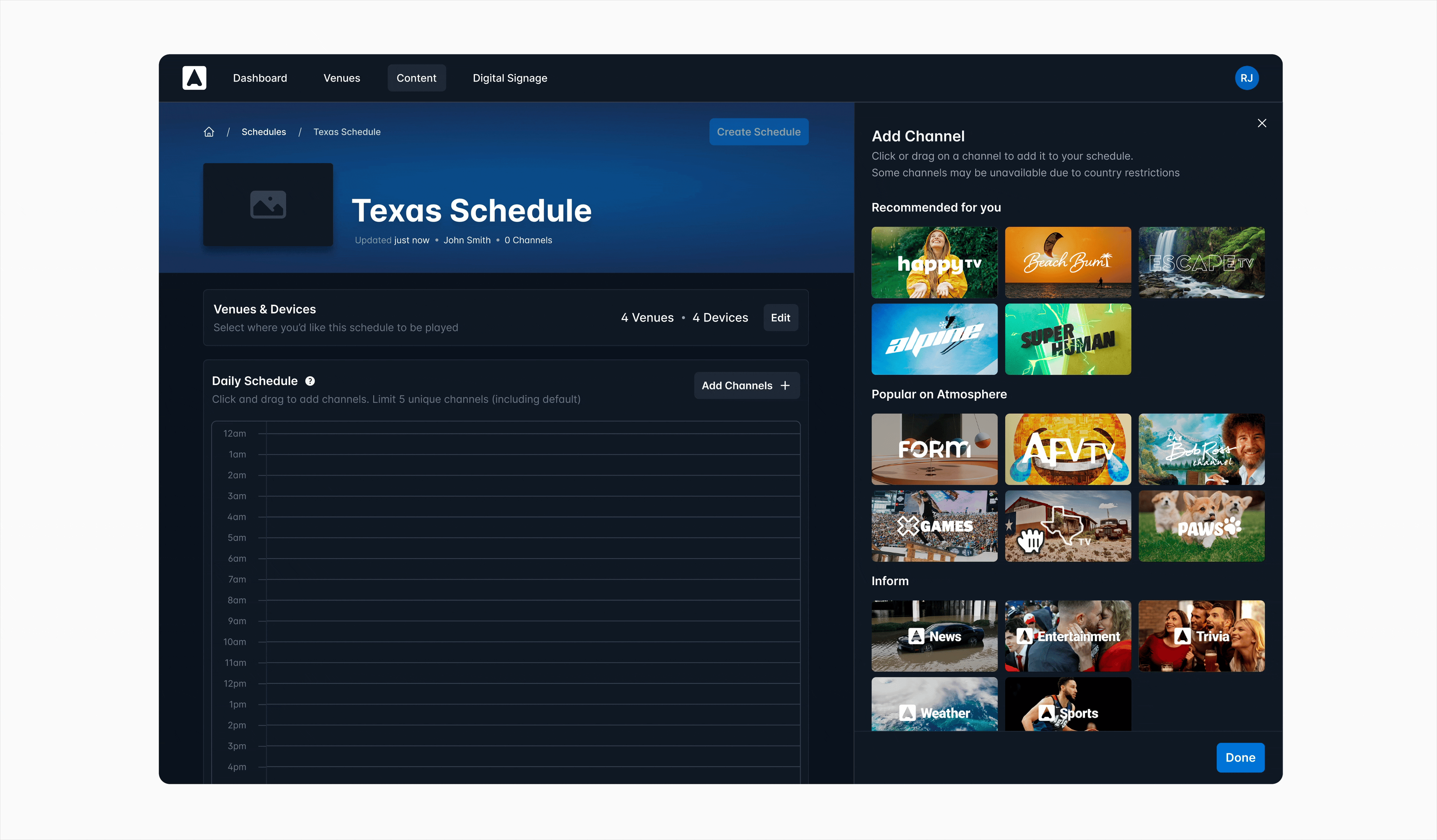Click the 0 Channels text
The height and width of the screenshot is (840, 1437).
(x=528, y=241)
